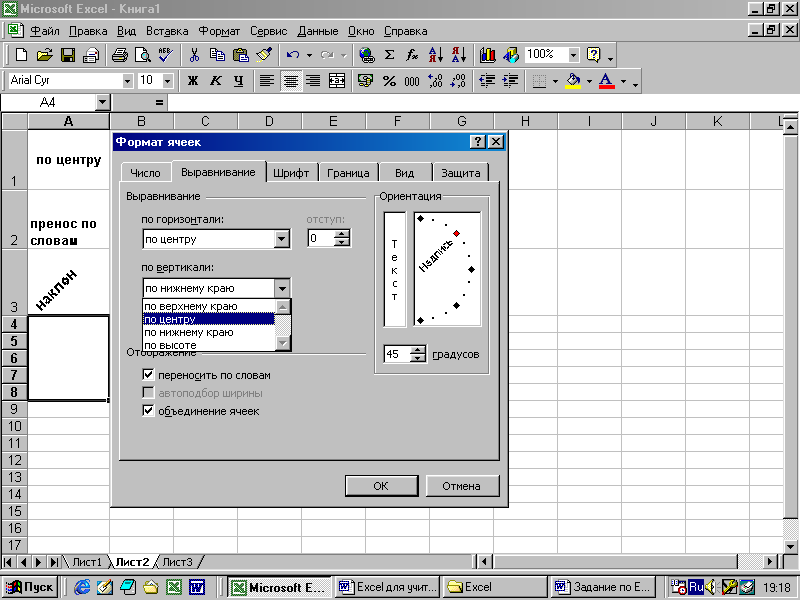800x600 pixels.
Task: Apply Currency style icon
Action: coord(365,81)
